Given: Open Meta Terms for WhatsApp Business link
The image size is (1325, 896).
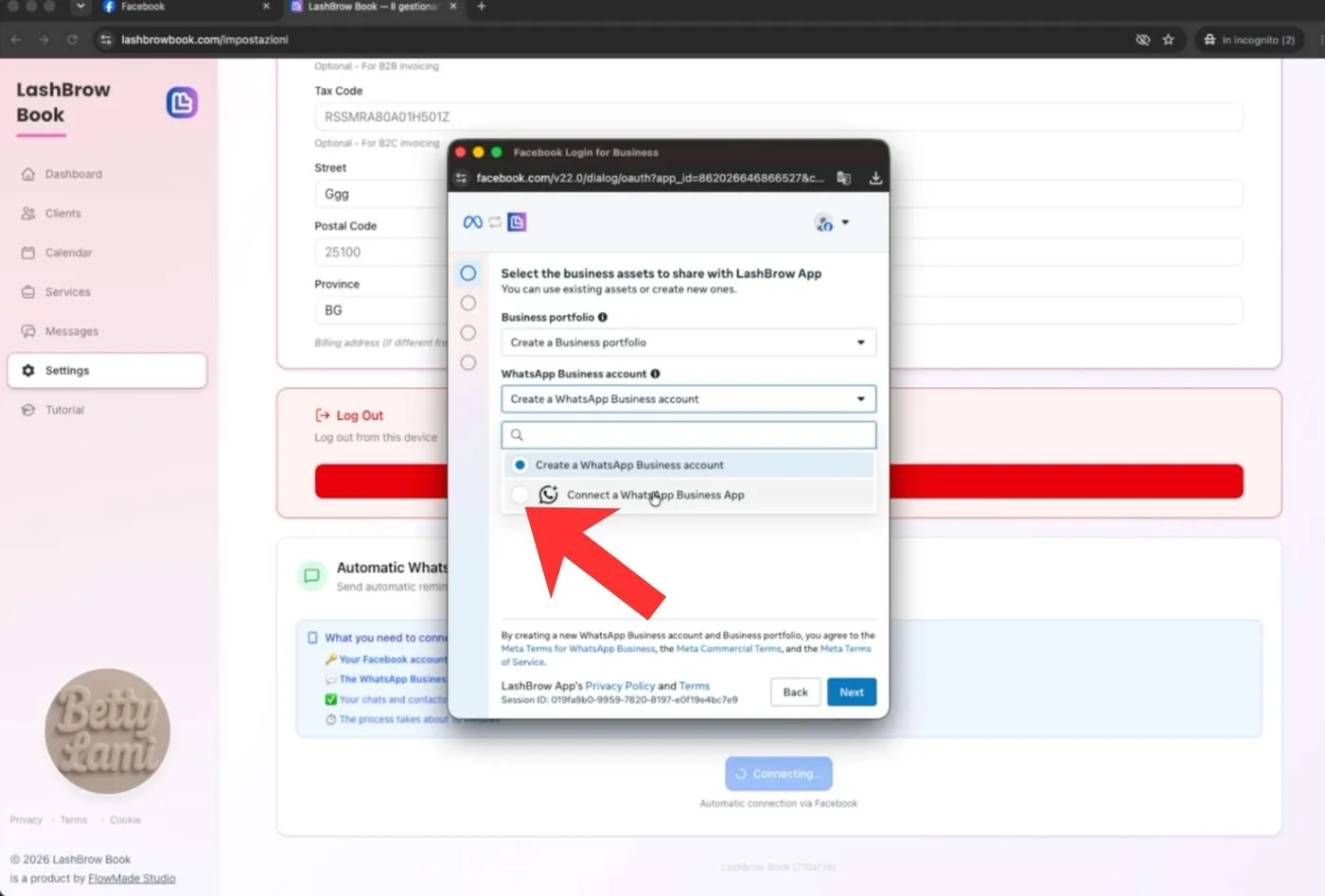Looking at the screenshot, I should click(x=578, y=649).
